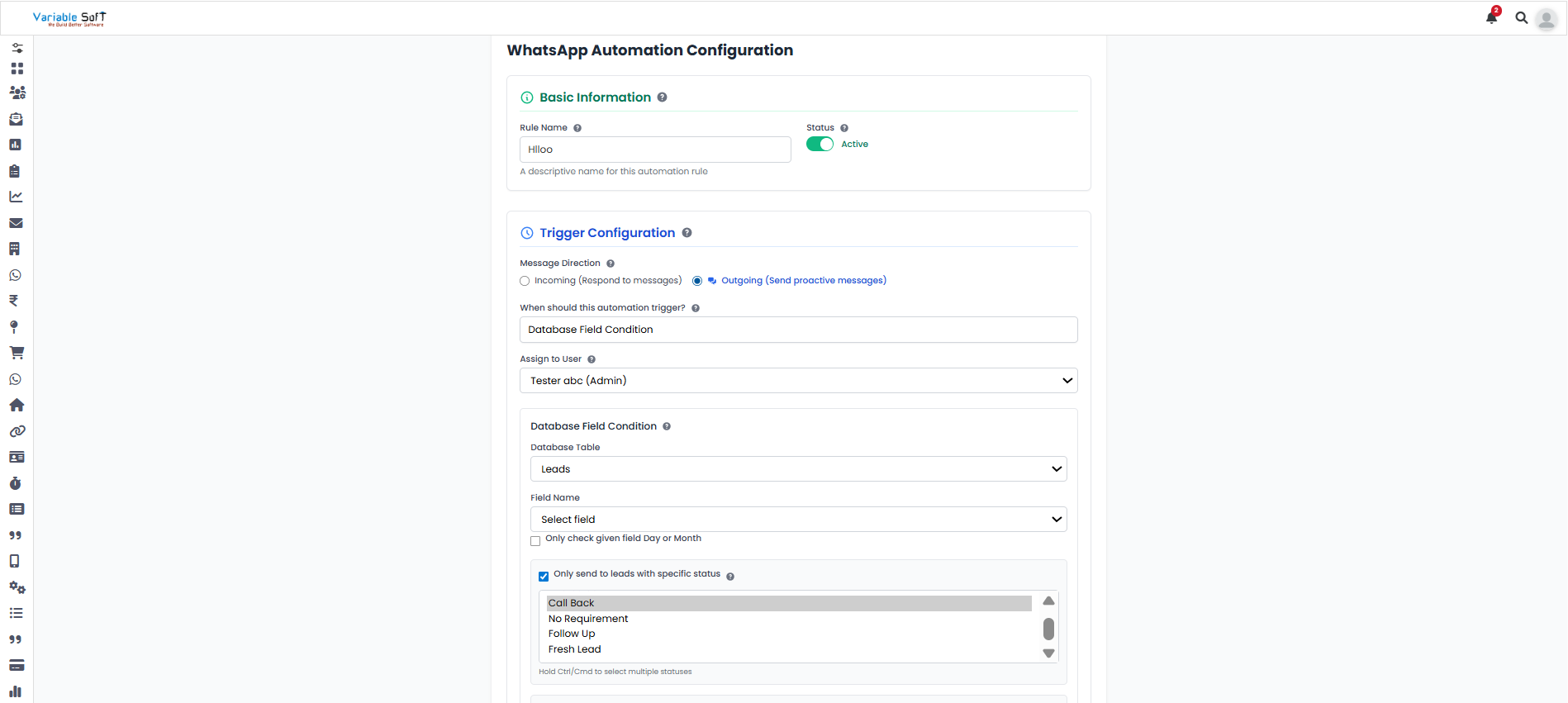Uncheck Only send to leads with specific status
The height and width of the screenshot is (703, 1568).
click(x=544, y=577)
